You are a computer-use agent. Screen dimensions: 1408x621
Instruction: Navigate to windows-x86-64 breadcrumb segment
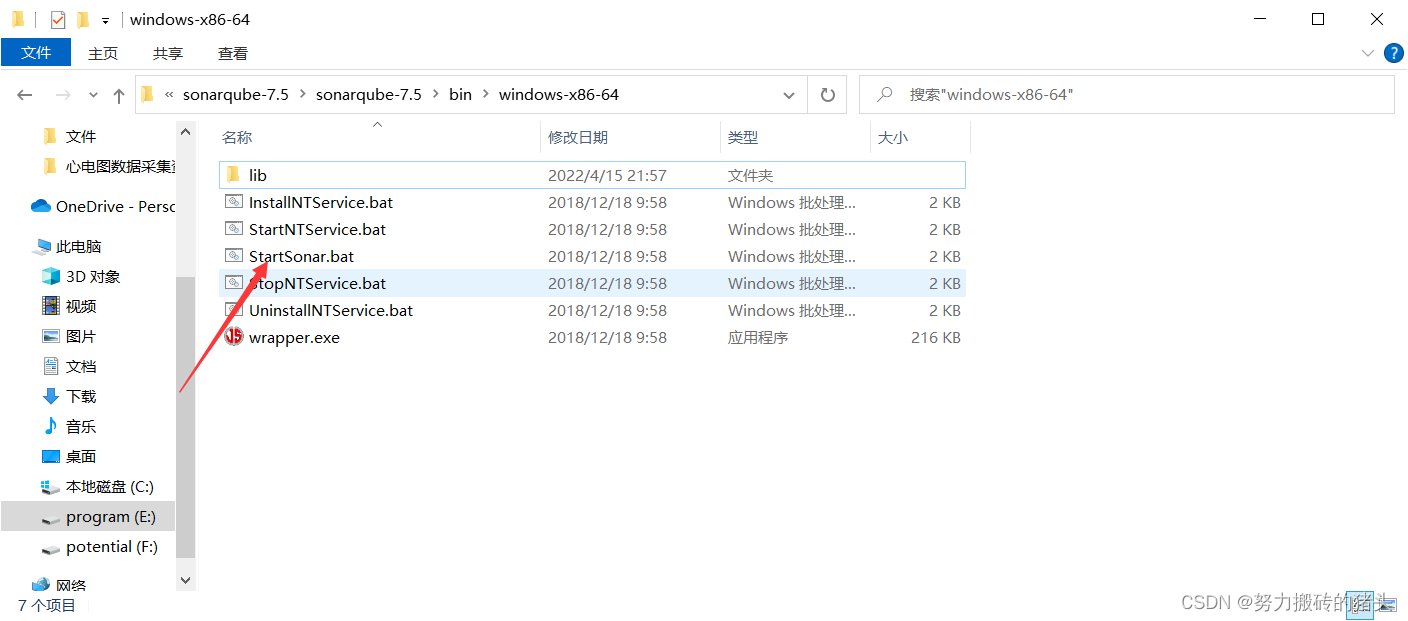click(x=559, y=95)
